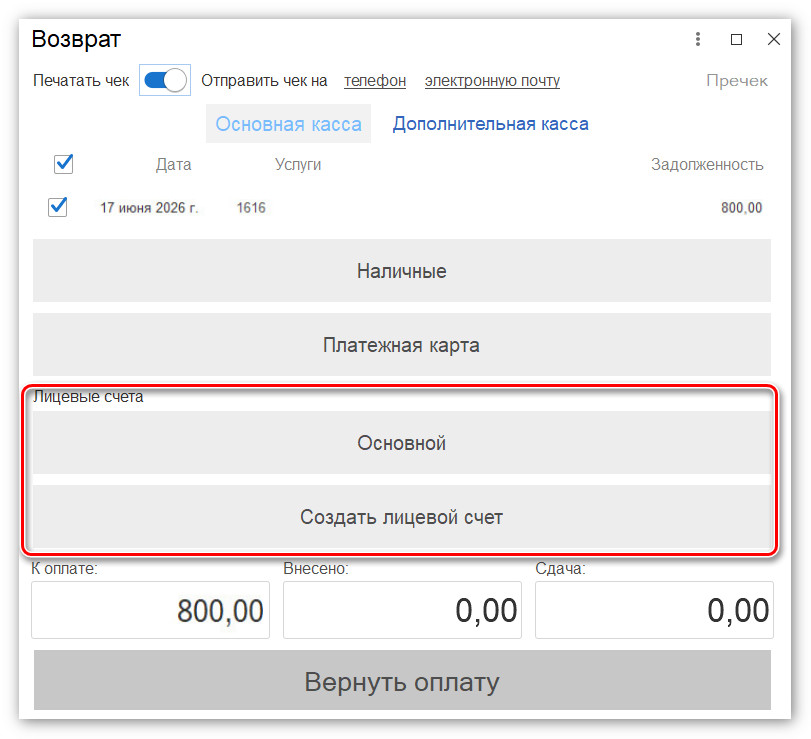Choose Наличные payment method
This screenshot has height=739, width=811.
pyautogui.click(x=402, y=270)
